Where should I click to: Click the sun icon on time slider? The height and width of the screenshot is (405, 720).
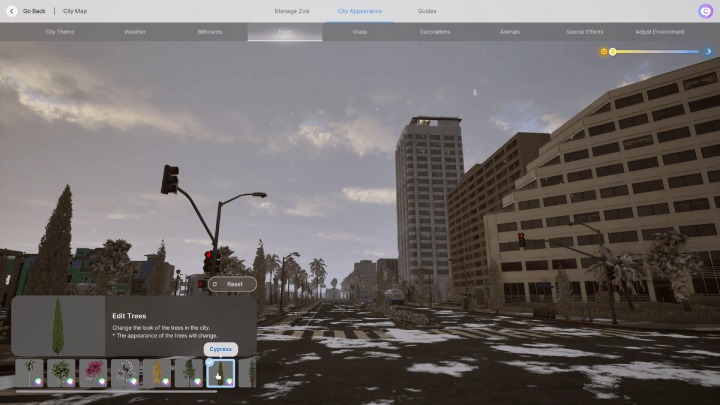(x=604, y=51)
